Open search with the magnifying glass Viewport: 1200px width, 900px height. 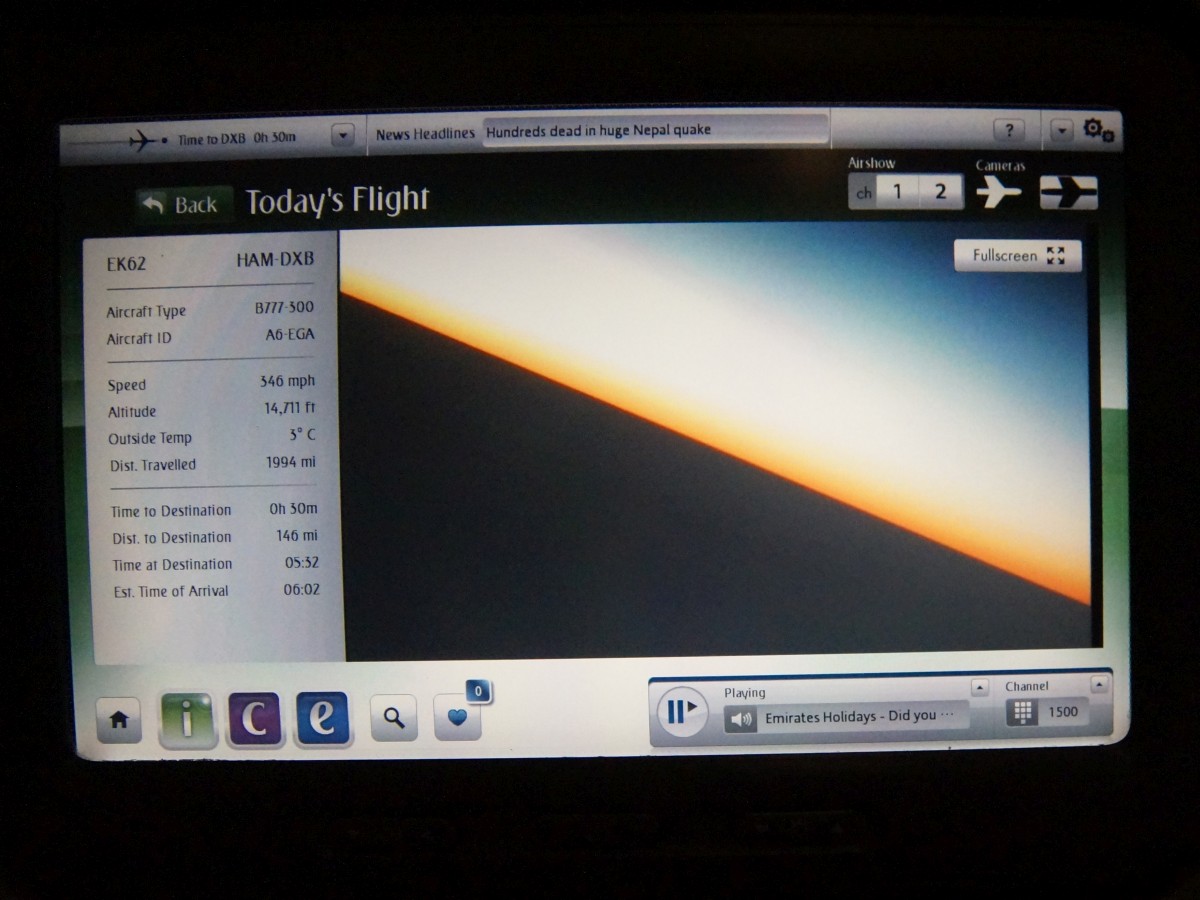coord(394,718)
